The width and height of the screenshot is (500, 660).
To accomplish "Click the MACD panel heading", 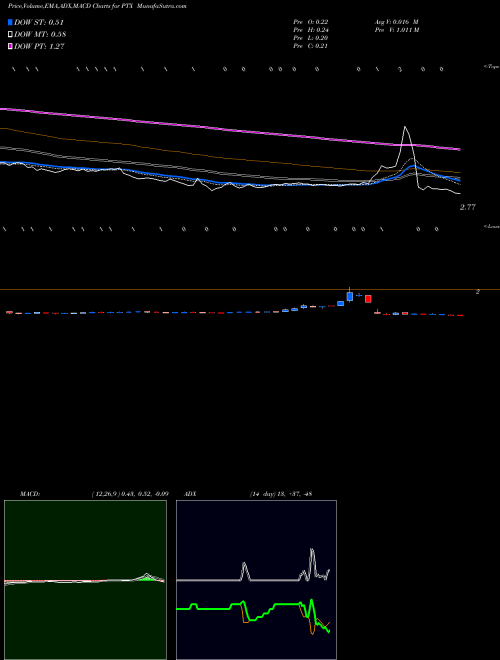I will point(29,494).
